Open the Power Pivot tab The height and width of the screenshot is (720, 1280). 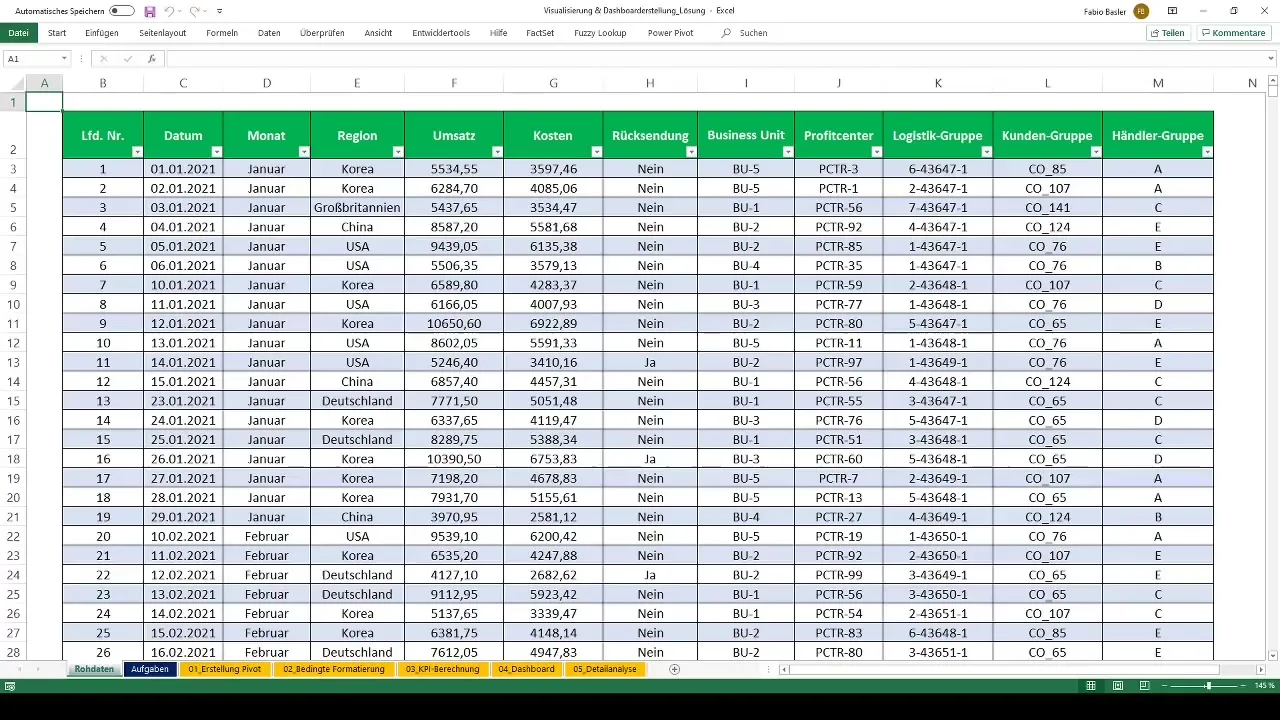coord(670,33)
